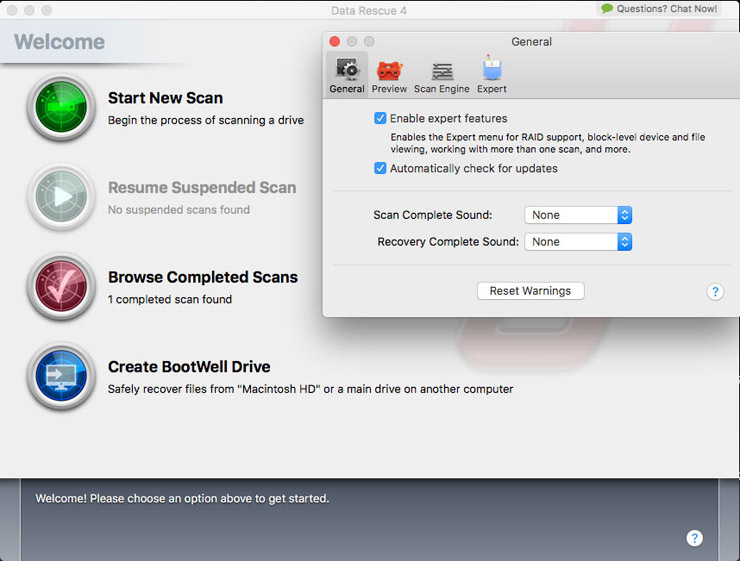Click the green chat bubble icon
Viewport: 740px width, 561px height.
coord(607,8)
